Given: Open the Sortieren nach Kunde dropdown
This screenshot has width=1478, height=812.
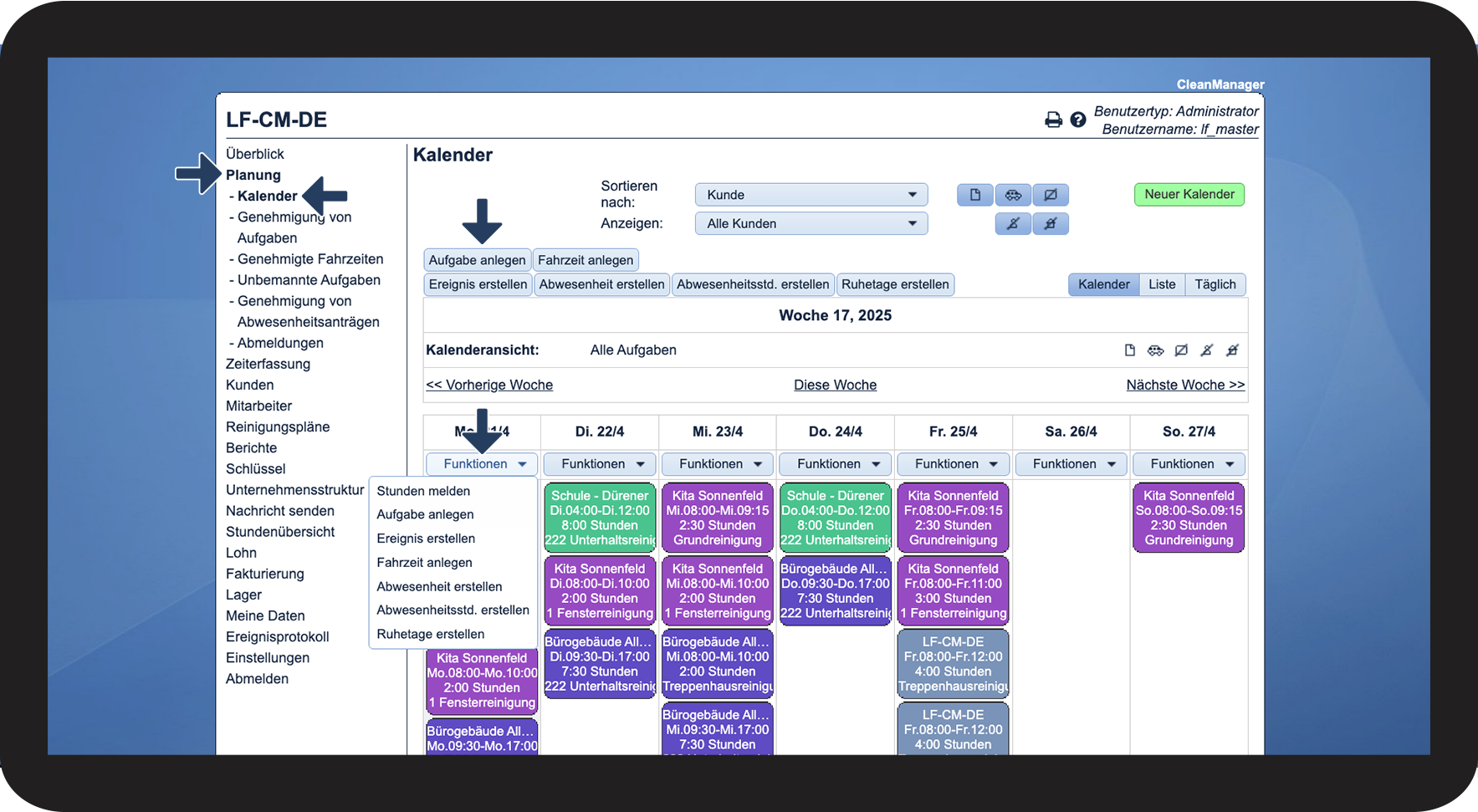Looking at the screenshot, I should 811,195.
